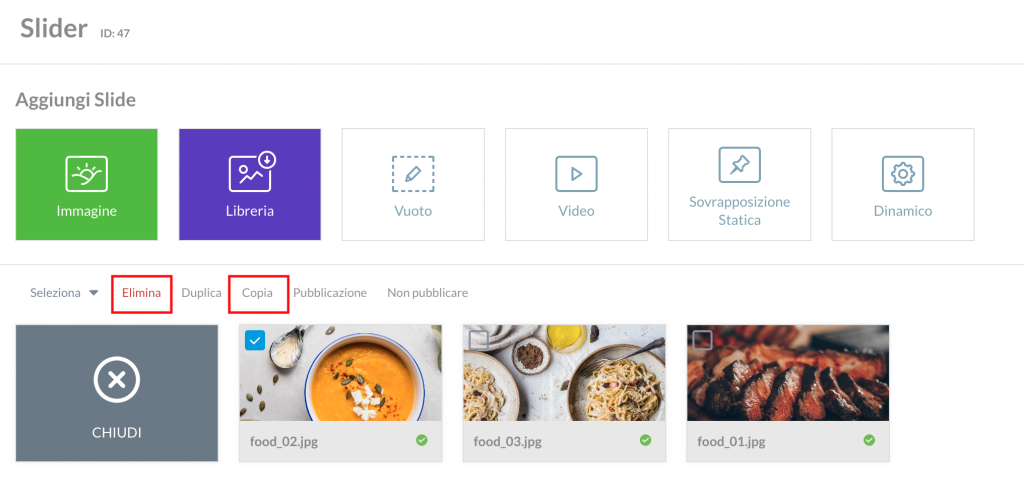This screenshot has width=1024, height=490.
Task: Click Elimina to delete selected slides
Action: [x=141, y=293]
